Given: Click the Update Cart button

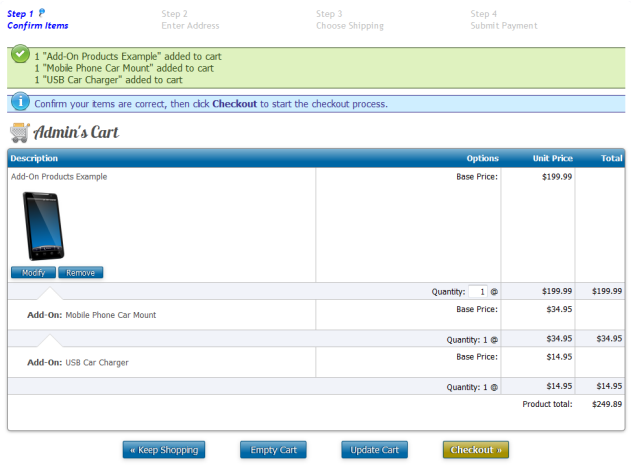Looking at the screenshot, I should pos(374,450).
